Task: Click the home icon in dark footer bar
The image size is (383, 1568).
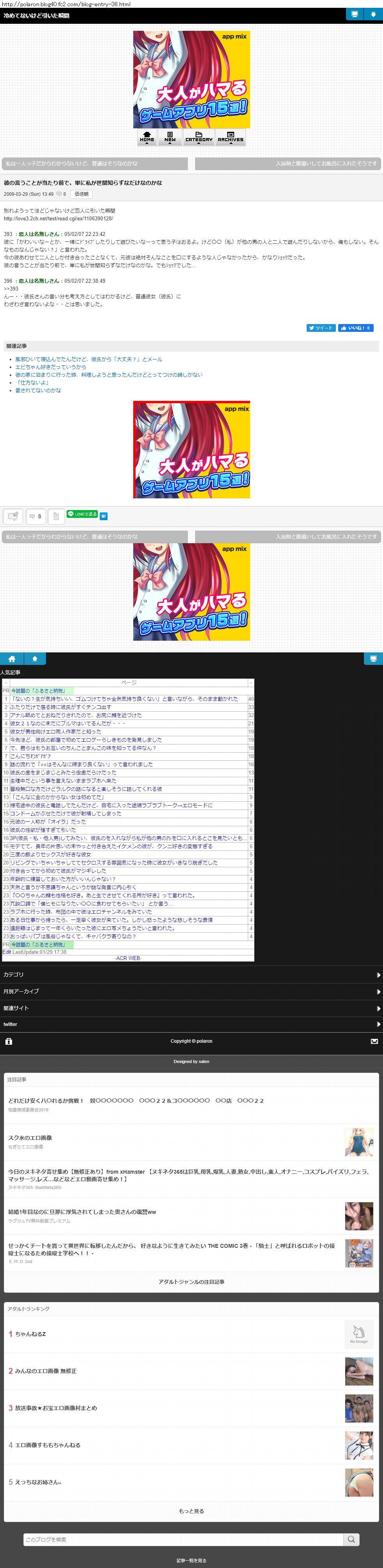Action: pos(12,659)
